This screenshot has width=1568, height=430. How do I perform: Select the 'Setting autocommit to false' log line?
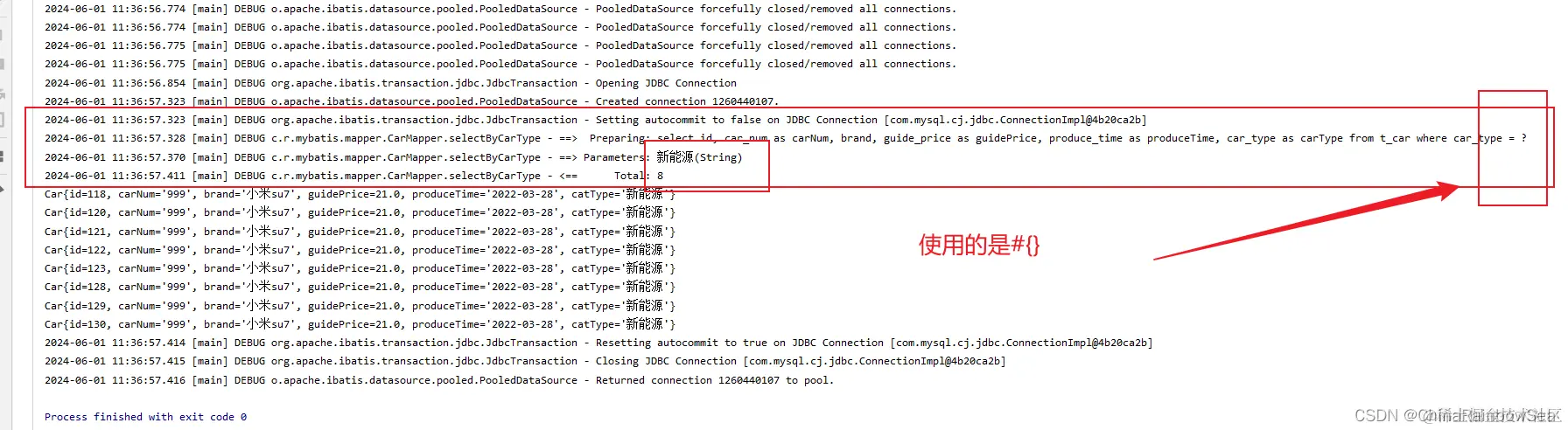596,120
